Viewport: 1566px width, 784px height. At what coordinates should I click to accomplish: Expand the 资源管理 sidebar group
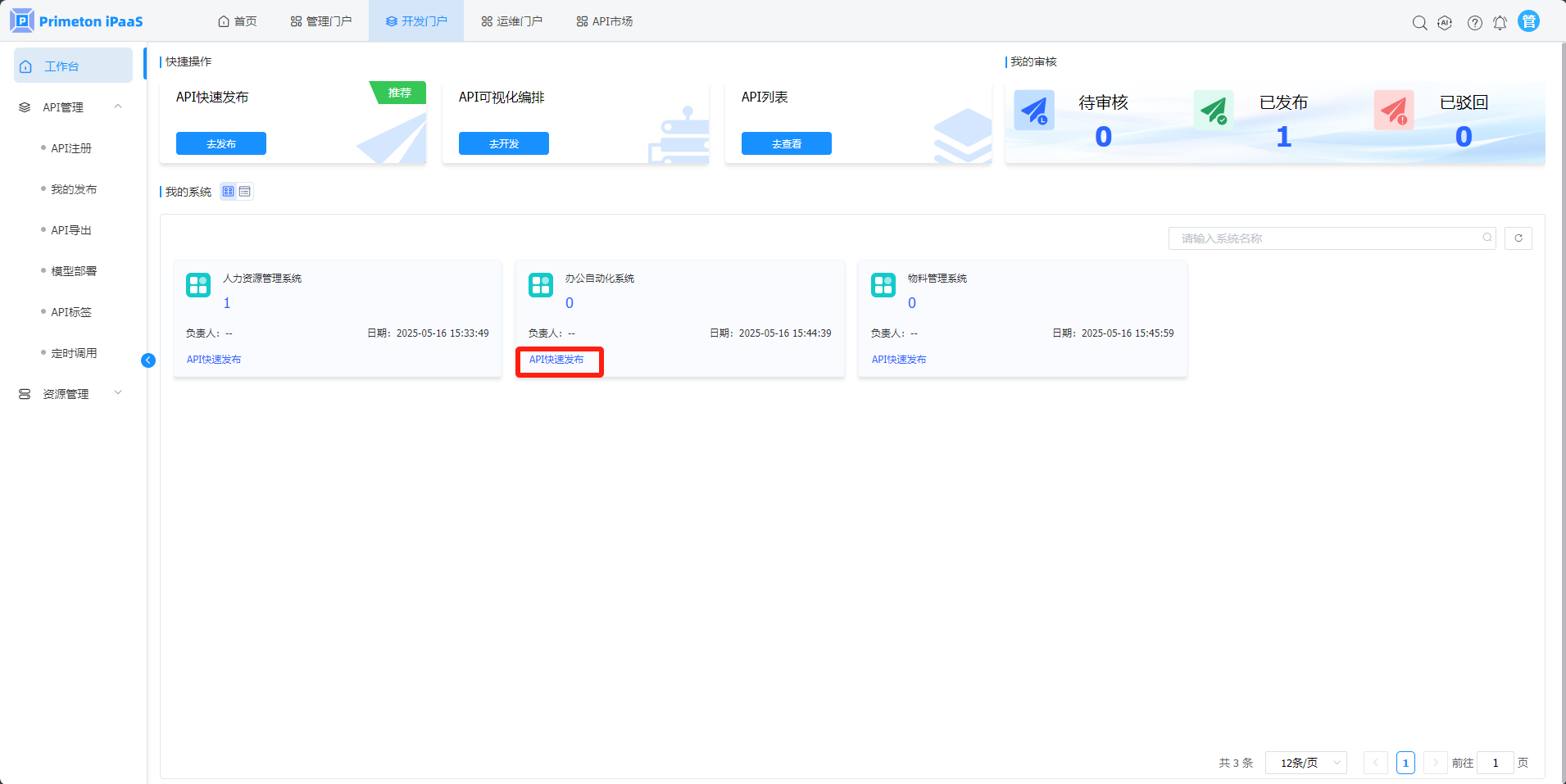(x=118, y=393)
